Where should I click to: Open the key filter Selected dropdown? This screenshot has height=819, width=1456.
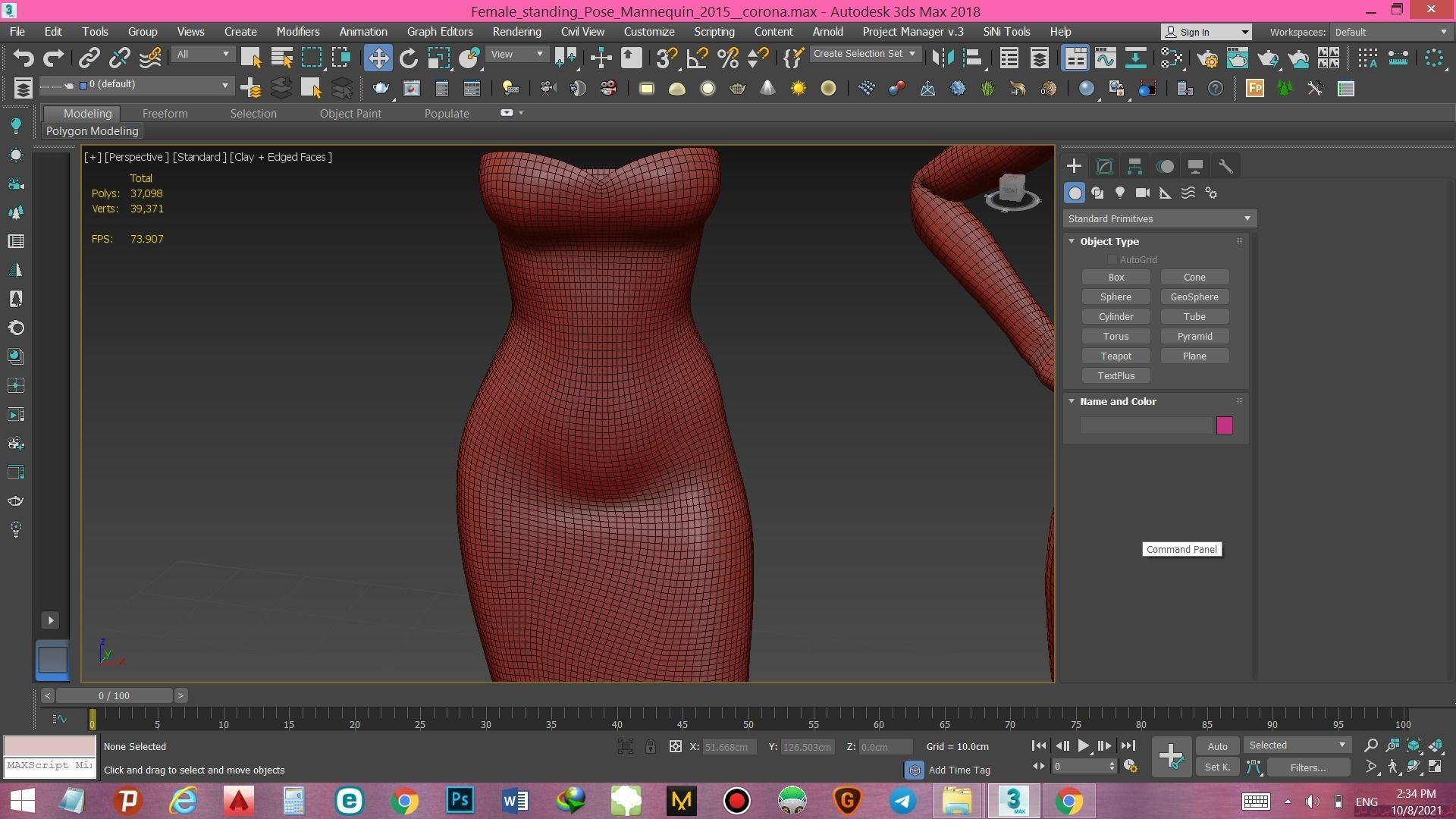coord(1297,745)
